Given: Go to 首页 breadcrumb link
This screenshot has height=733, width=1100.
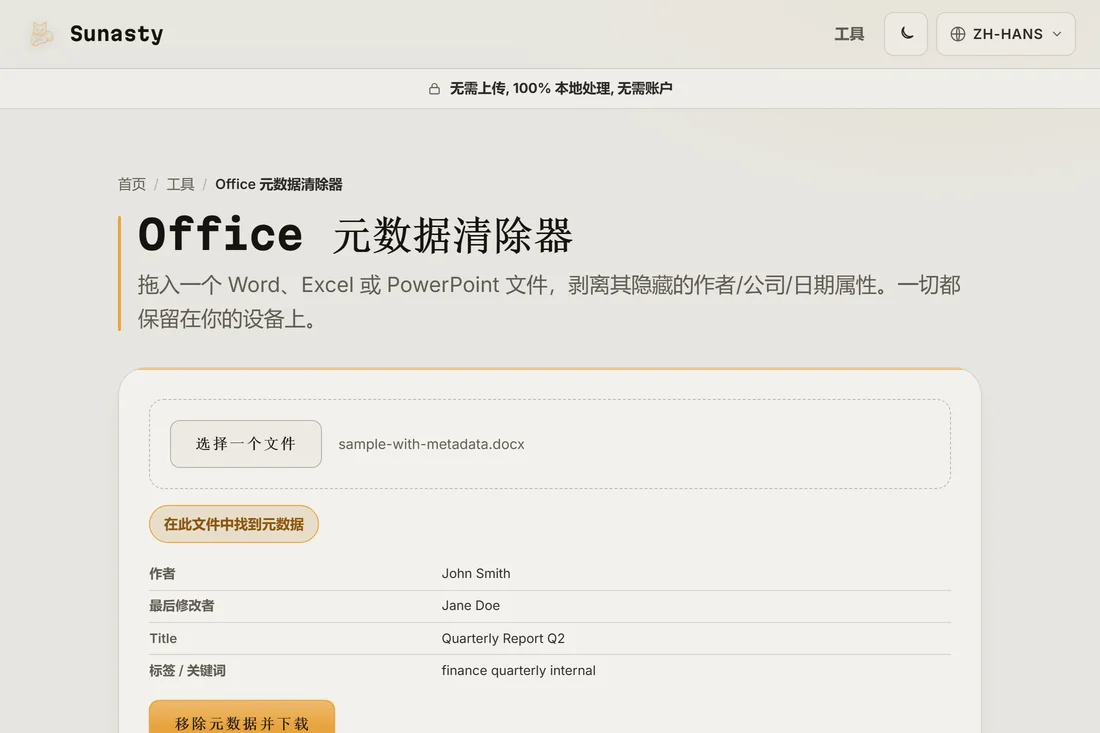Looking at the screenshot, I should [132, 184].
